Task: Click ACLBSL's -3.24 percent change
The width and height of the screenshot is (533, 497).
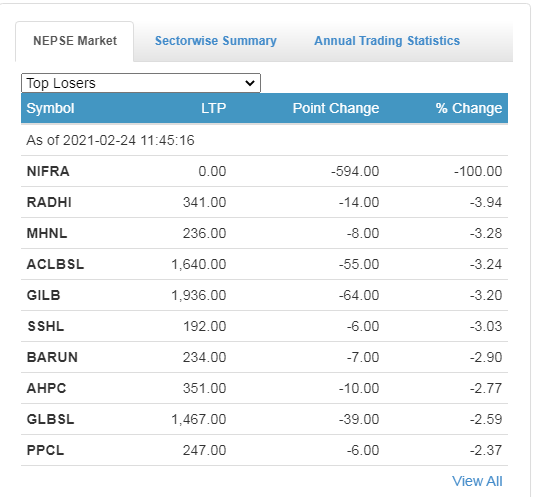Action: 486,264
